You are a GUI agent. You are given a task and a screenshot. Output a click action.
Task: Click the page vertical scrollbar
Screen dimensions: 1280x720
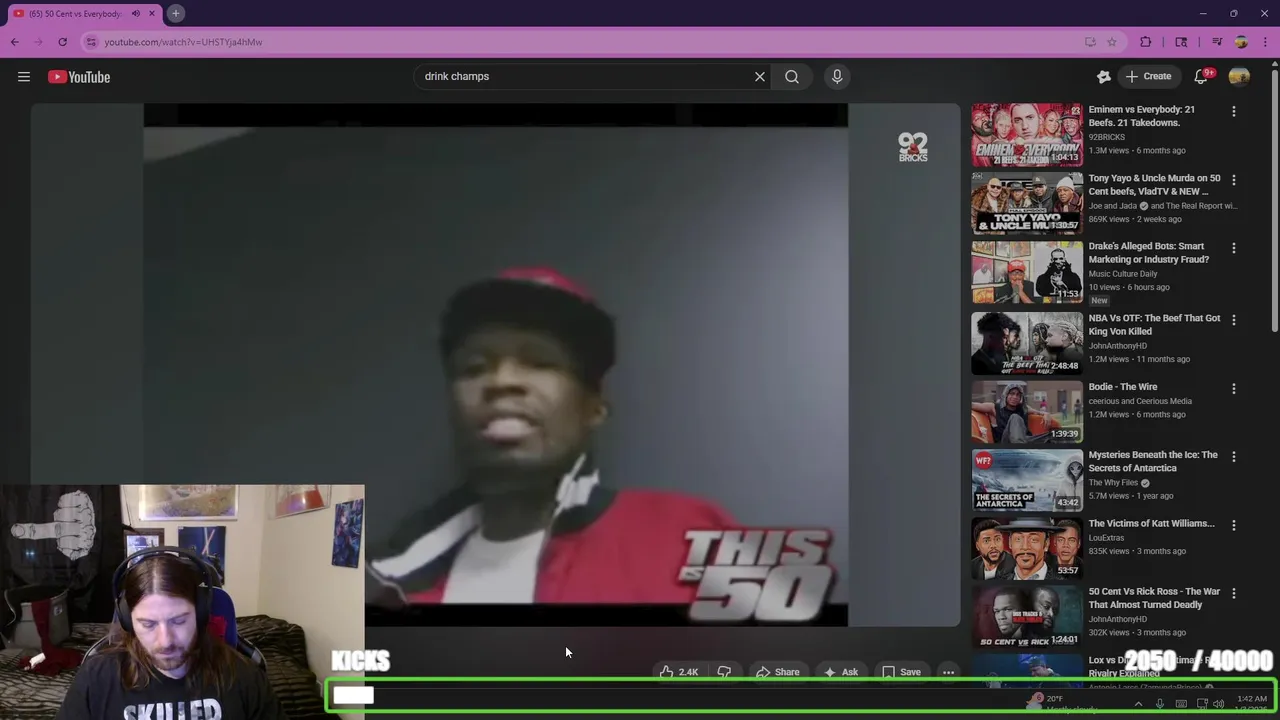click(1274, 200)
